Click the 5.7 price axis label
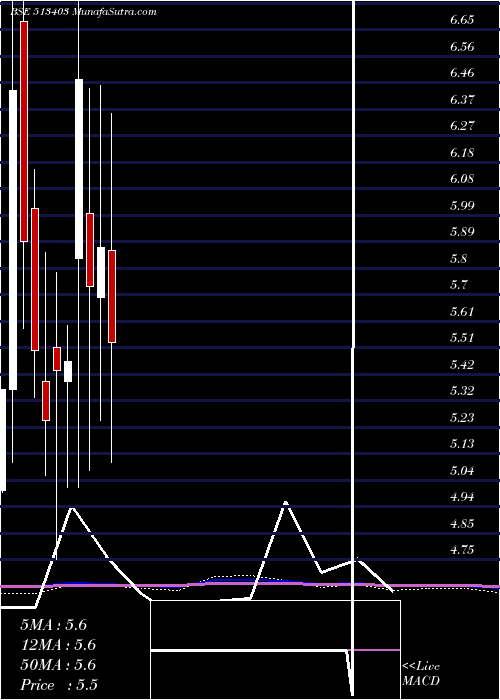The width and height of the screenshot is (500, 700). pyautogui.click(x=458, y=285)
